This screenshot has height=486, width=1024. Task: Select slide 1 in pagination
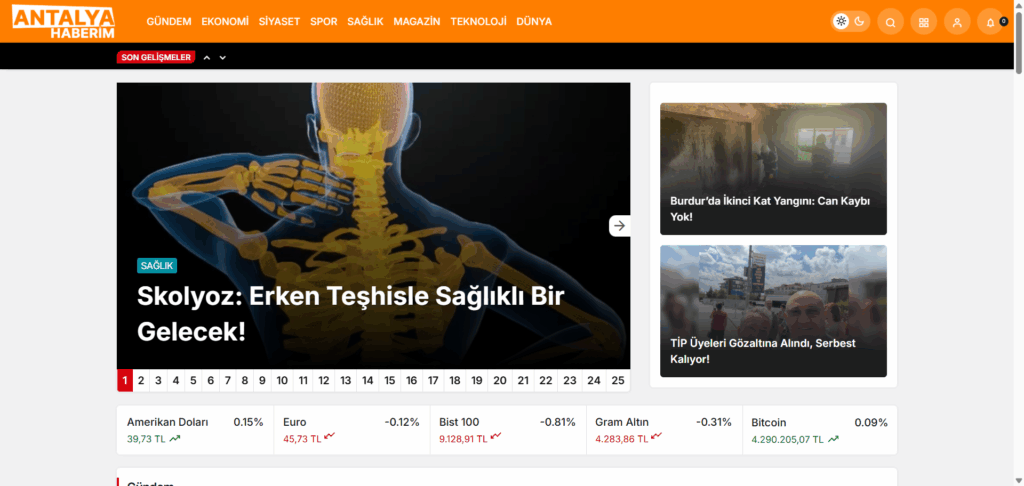[125, 380]
